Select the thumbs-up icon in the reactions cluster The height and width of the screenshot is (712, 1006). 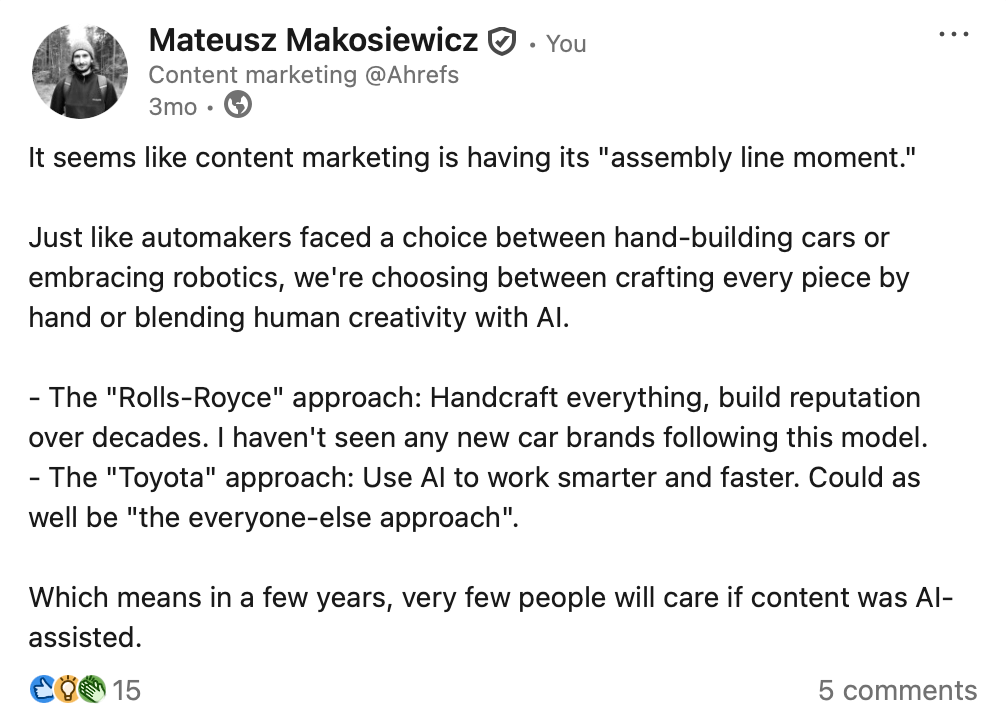click(x=41, y=689)
